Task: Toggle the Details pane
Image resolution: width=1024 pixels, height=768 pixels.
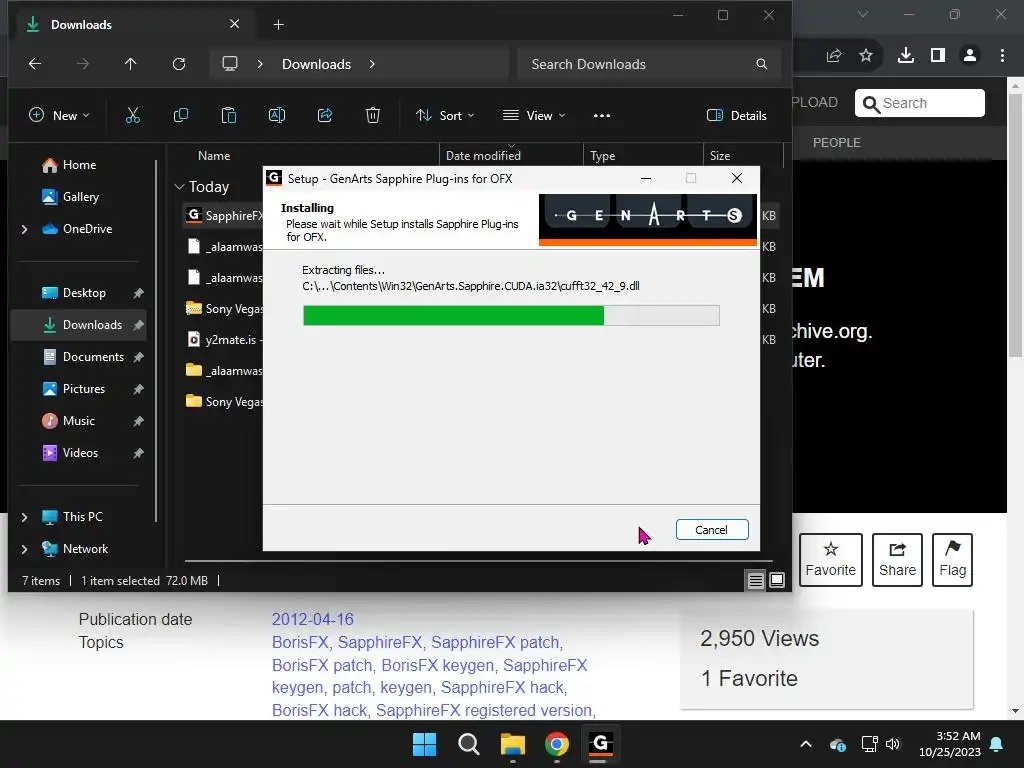Action: pyautogui.click(x=737, y=116)
